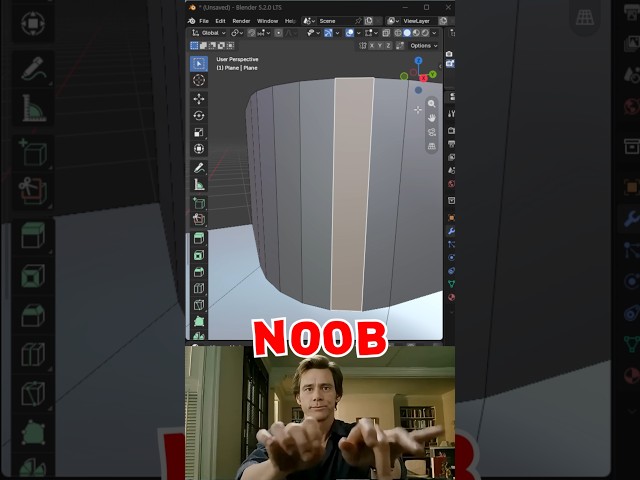Select the Select Box tool

pos(199,64)
